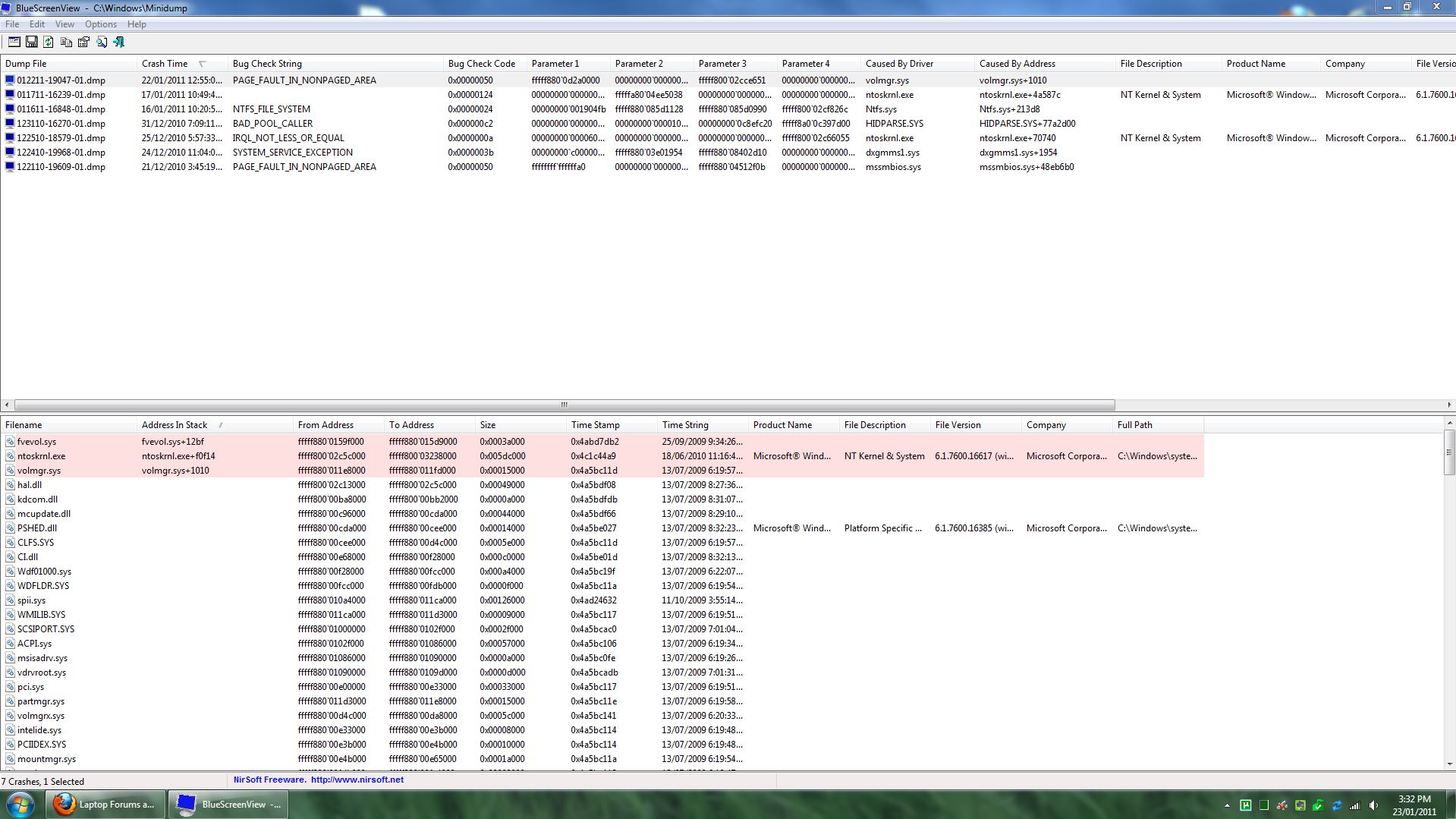
Task: Open the Evernote elephant tray icon
Action: [x=1300, y=805]
